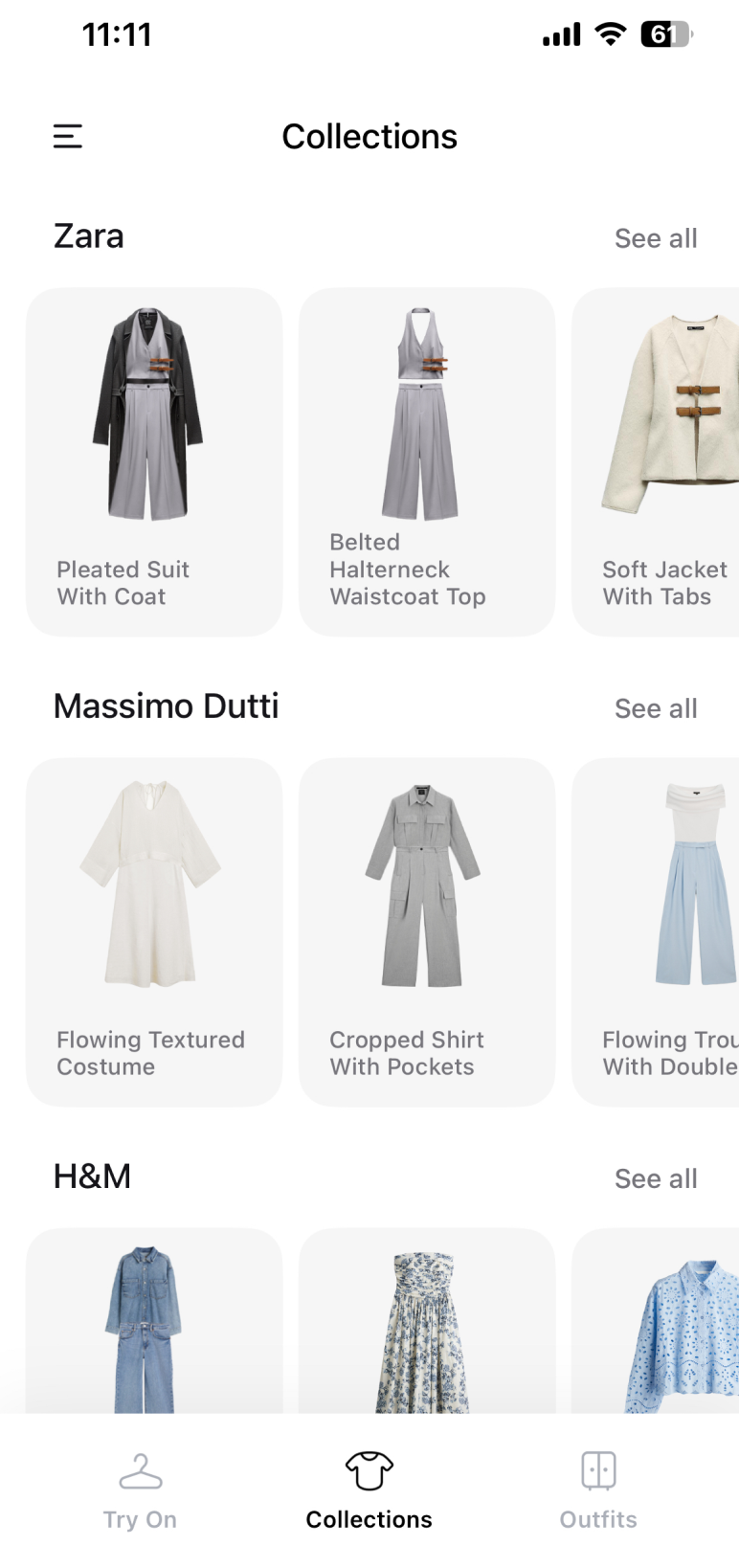Tap the Wi-Fi status icon
Viewport: 739px width, 1568px height.
coord(610,34)
